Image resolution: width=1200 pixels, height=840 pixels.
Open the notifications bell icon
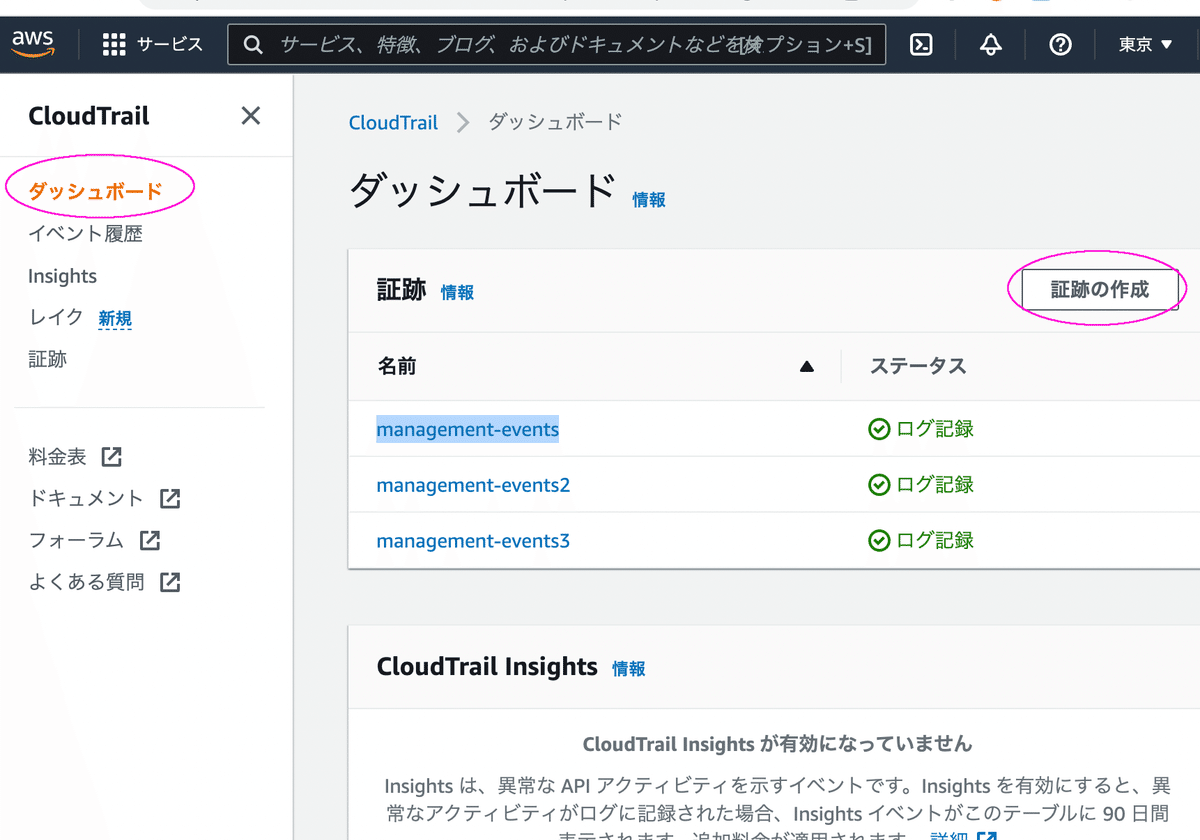[x=991, y=44]
